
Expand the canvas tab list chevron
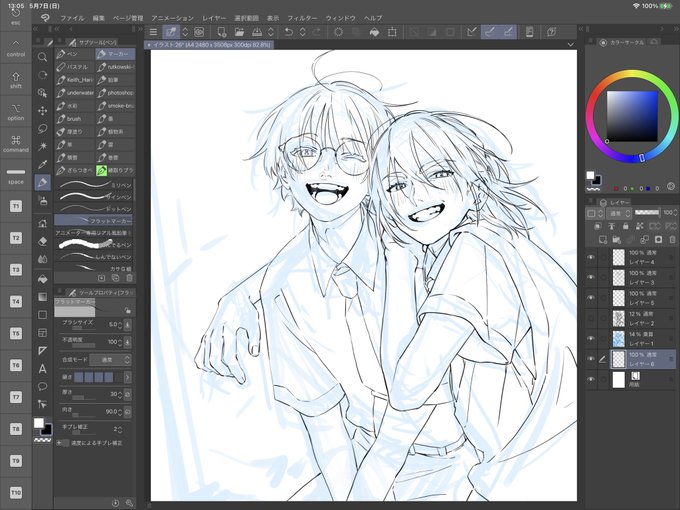[571, 45]
